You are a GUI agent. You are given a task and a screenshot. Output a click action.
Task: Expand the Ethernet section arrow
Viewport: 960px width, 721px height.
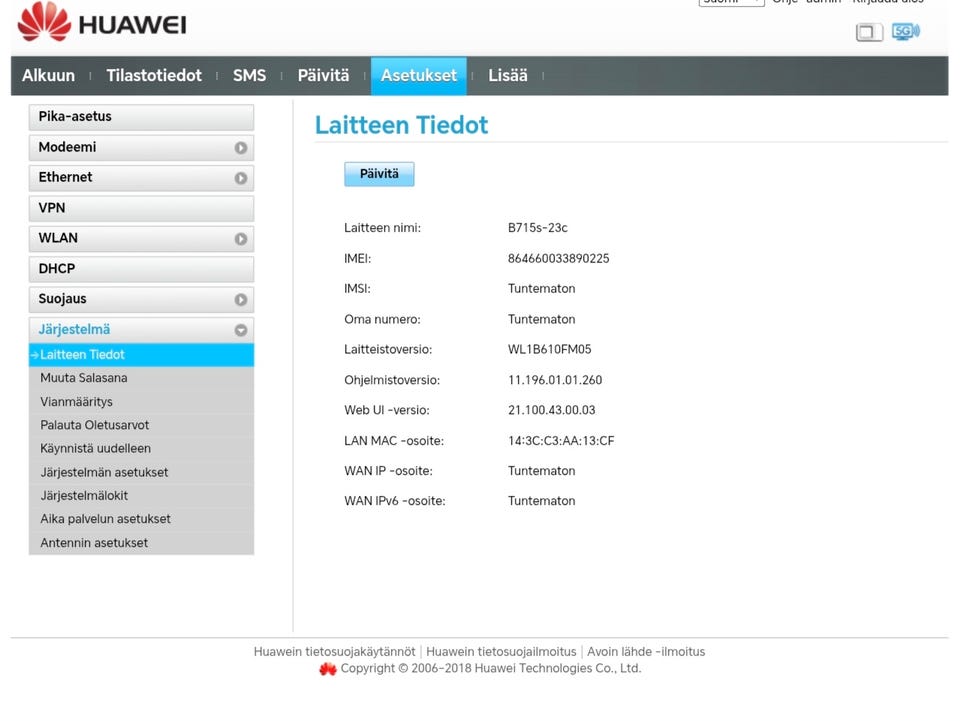coord(241,177)
